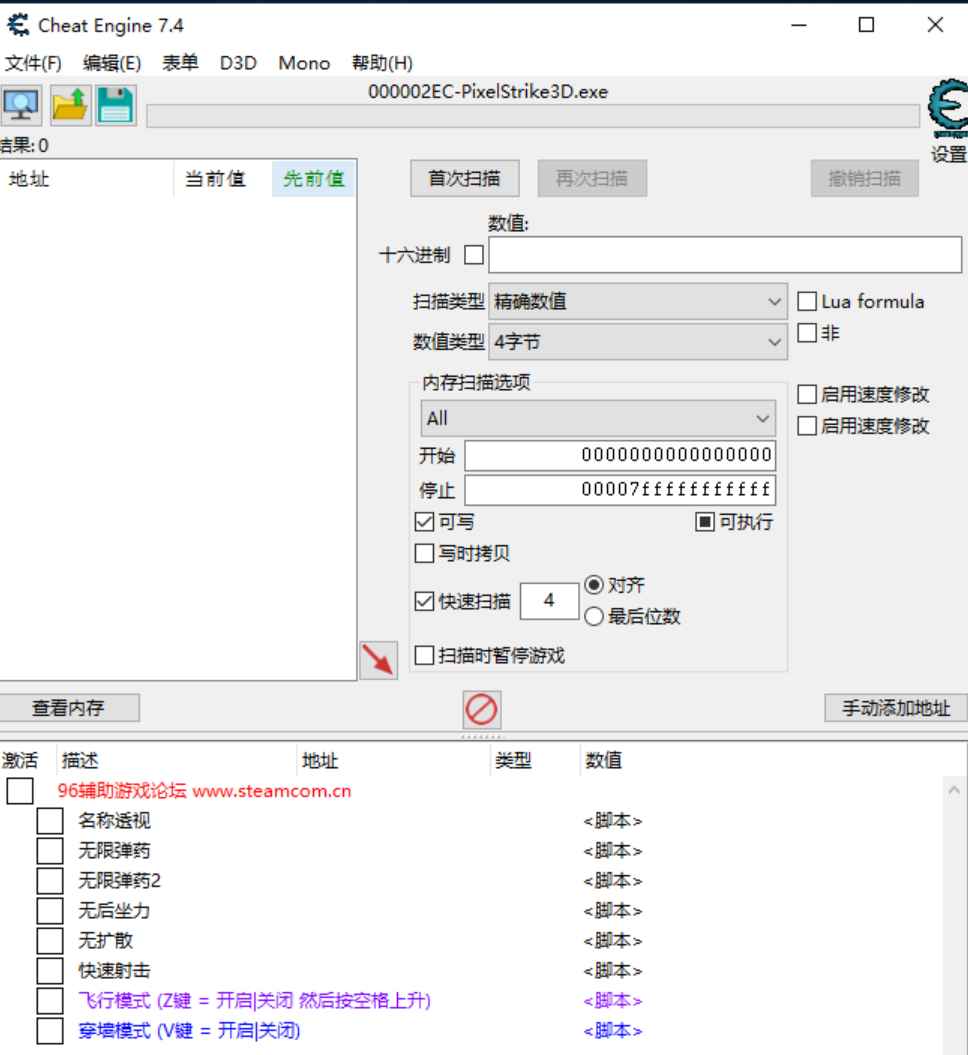Click the open cheat table folder icon
The image size is (968, 1055).
tap(70, 106)
